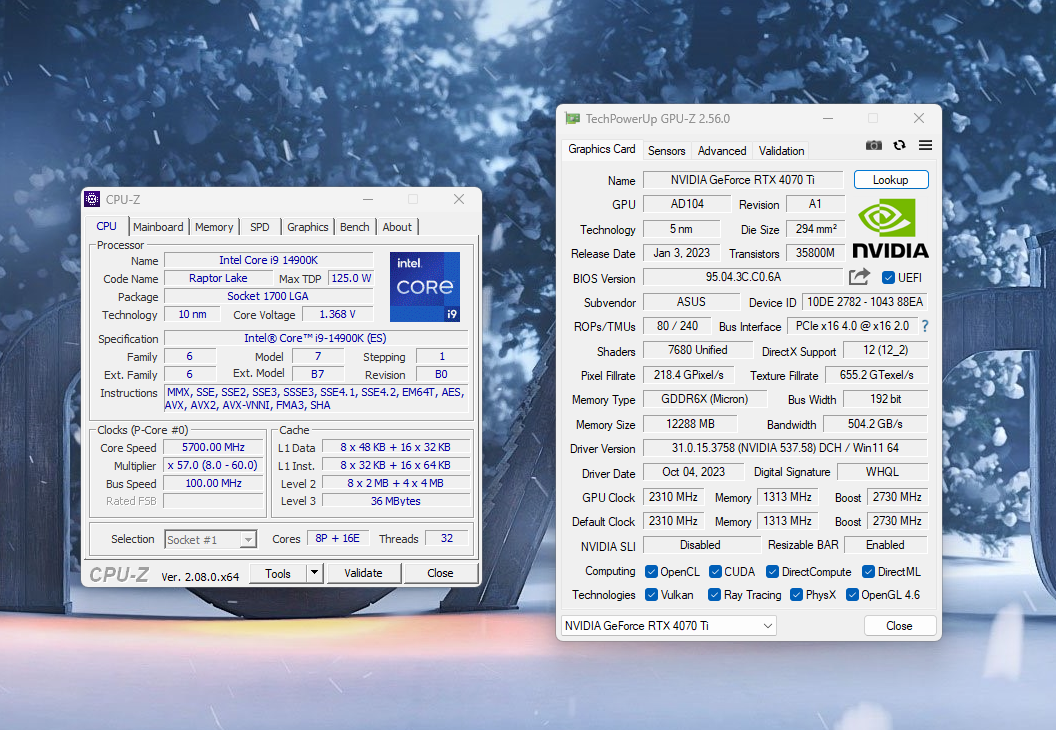Switch to the Bench tab in CPU-Z
1056x730 pixels.
click(355, 227)
